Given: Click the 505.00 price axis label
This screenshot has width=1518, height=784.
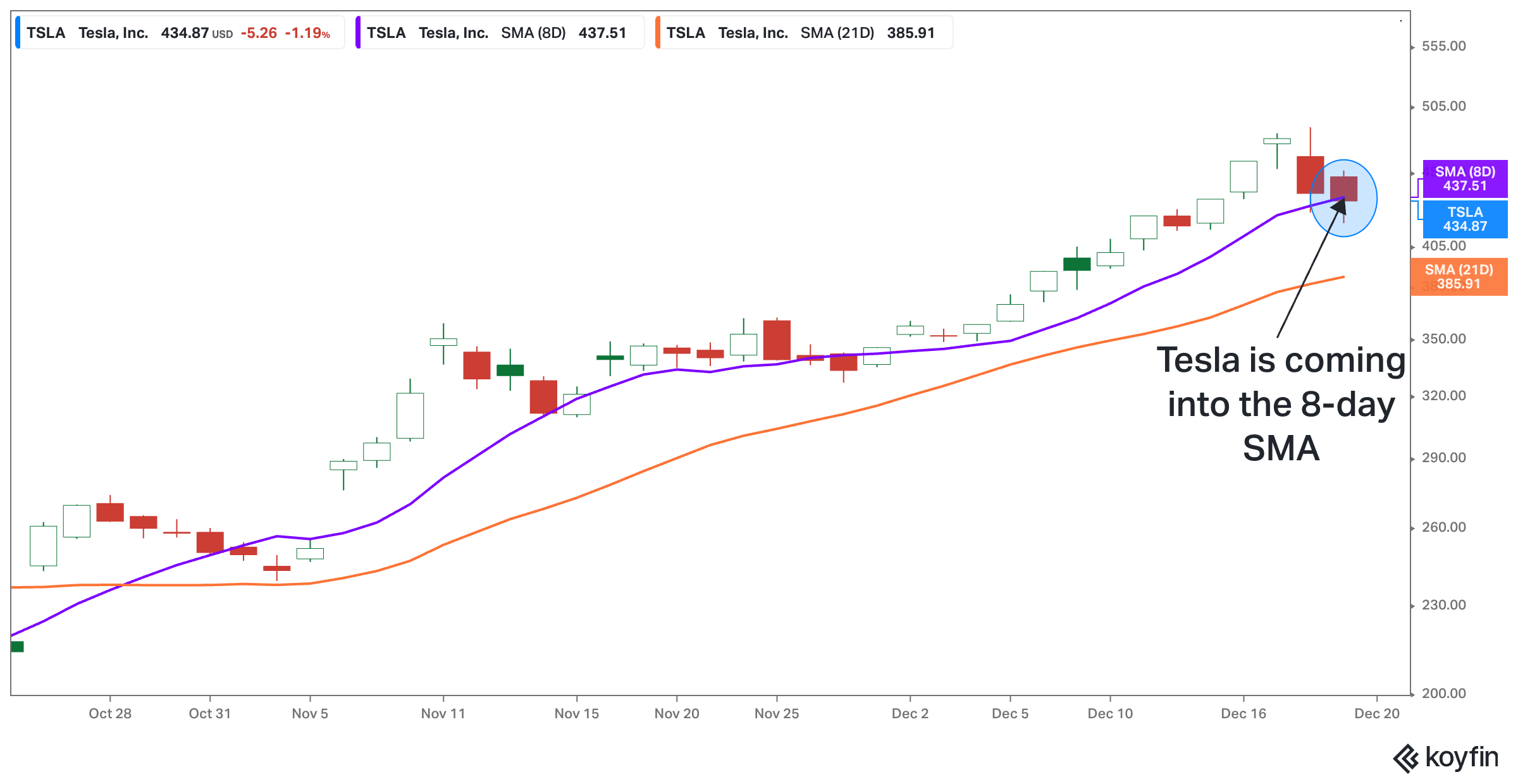Looking at the screenshot, I should pos(1444,106).
